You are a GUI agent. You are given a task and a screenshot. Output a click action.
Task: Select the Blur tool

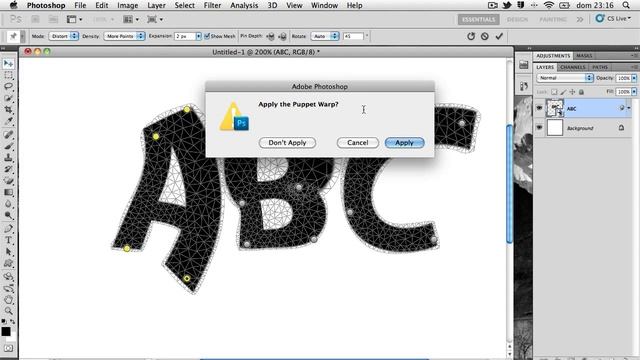click(8, 204)
